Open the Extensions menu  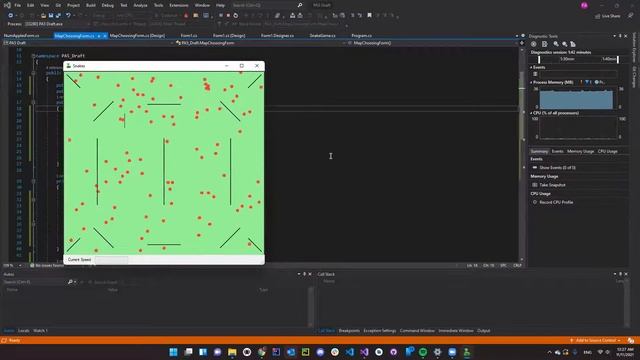(x=179, y=5)
